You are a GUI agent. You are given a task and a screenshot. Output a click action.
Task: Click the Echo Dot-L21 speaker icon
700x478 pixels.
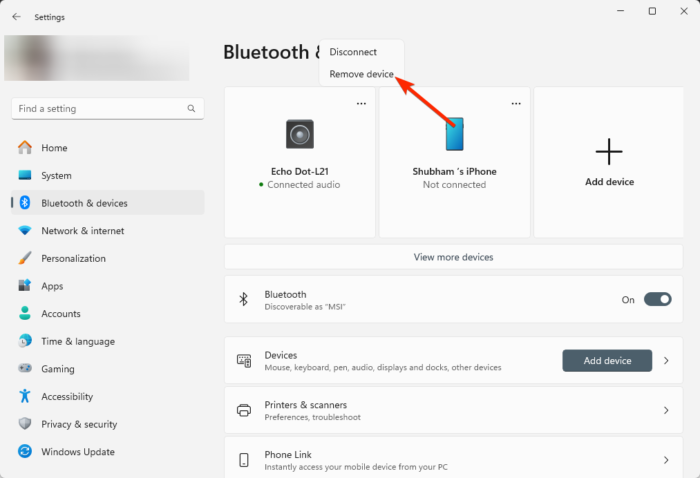click(300, 134)
